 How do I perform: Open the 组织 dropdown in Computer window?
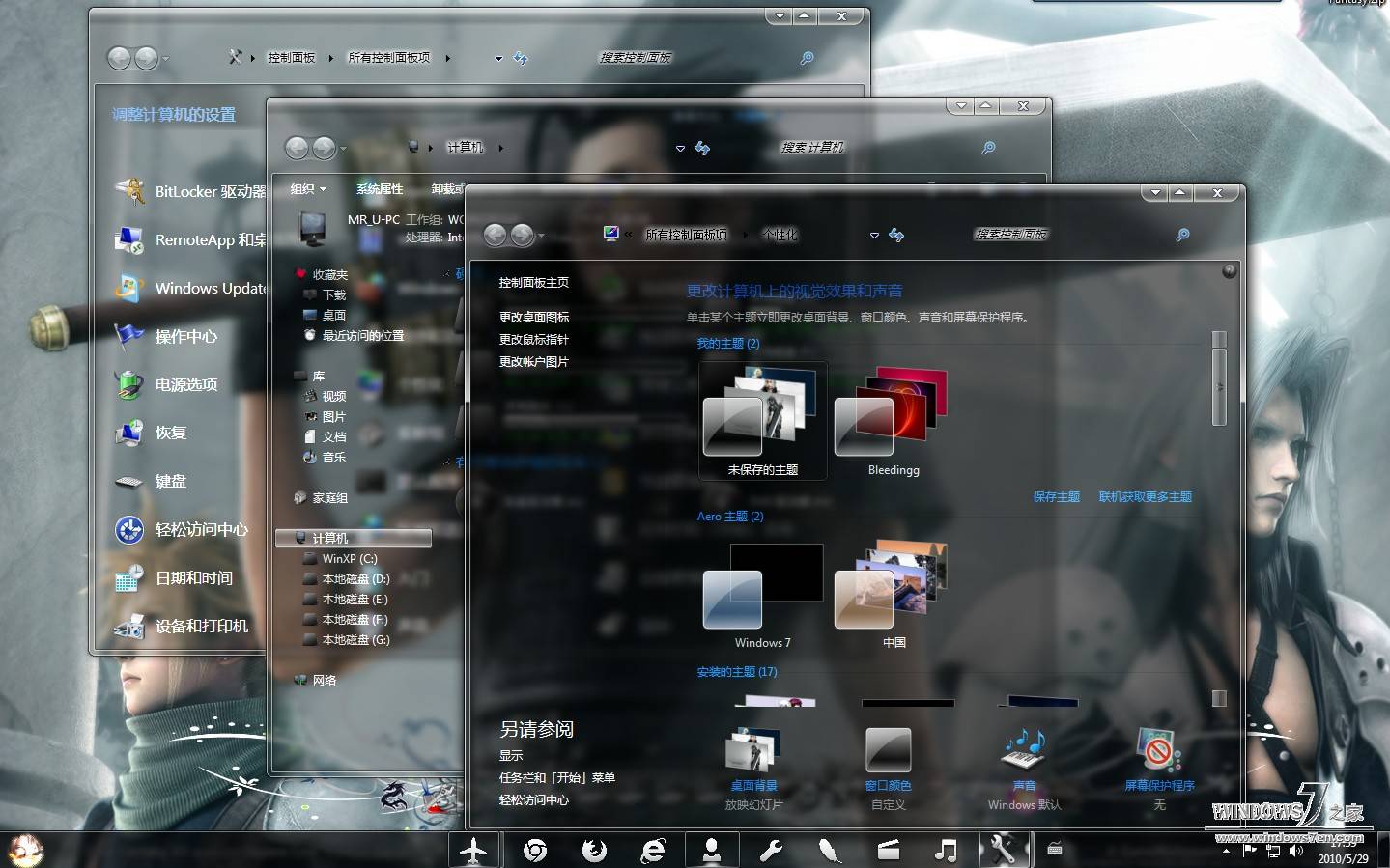(308, 189)
